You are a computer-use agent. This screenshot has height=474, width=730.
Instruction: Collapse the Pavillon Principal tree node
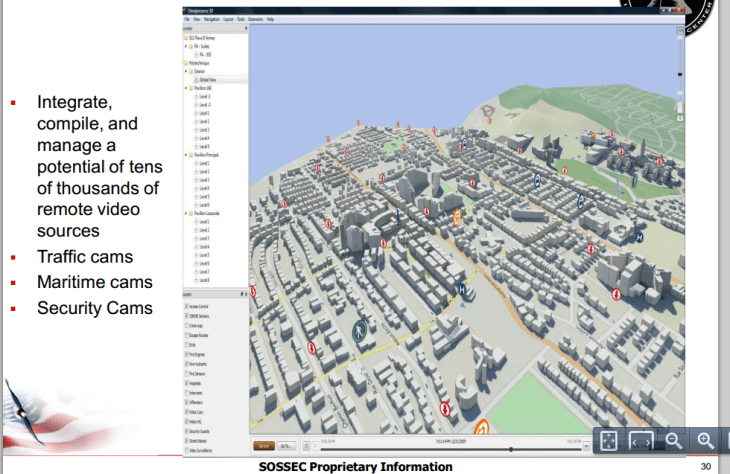coord(185,155)
